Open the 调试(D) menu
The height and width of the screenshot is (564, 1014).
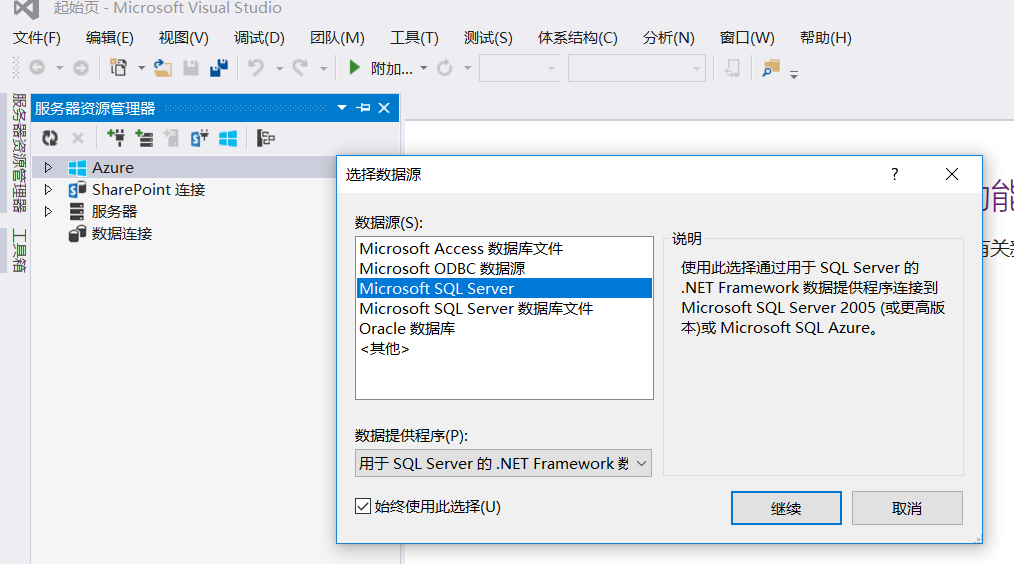[x=259, y=38]
